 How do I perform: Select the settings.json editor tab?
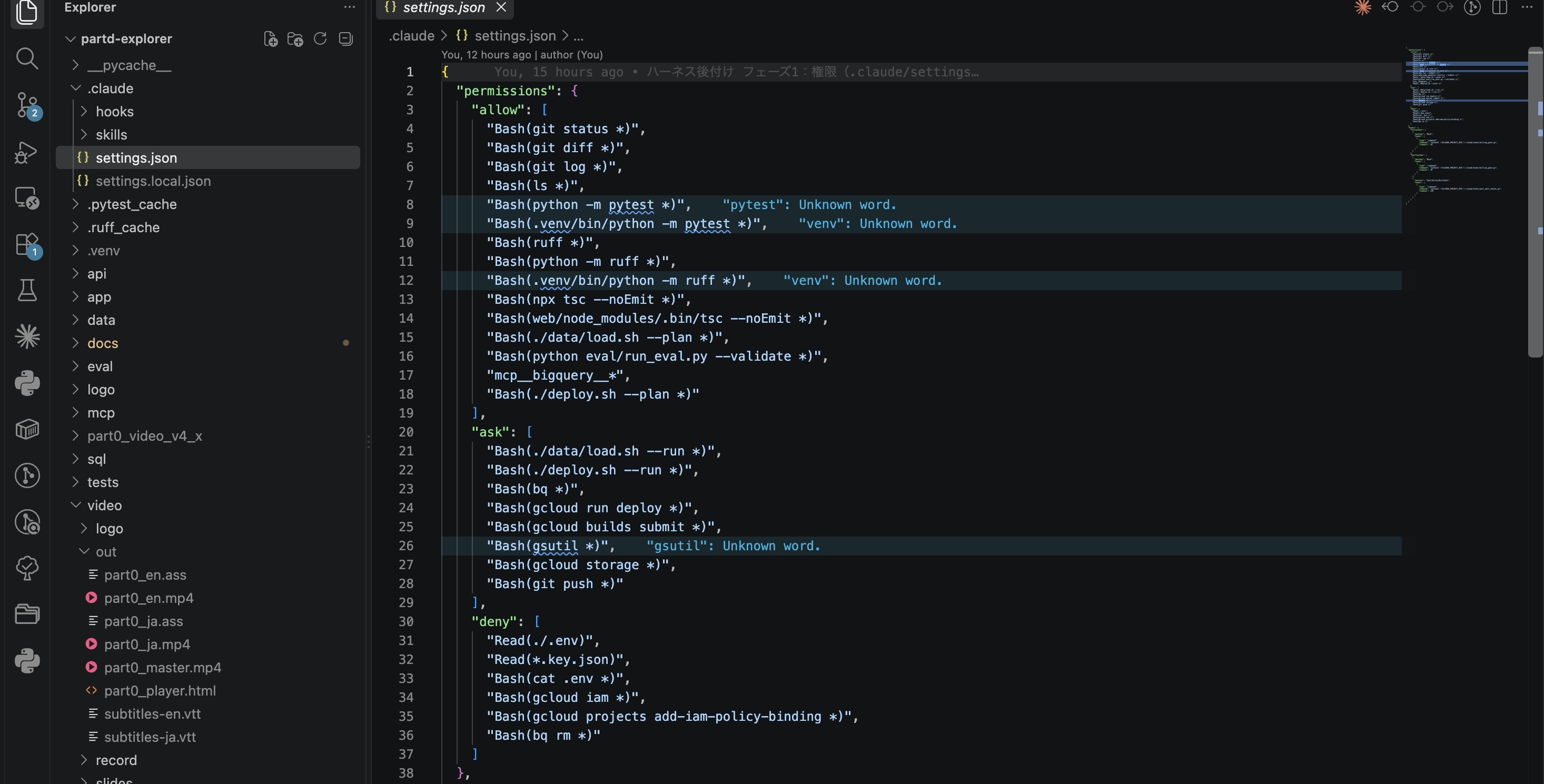pyautogui.click(x=444, y=7)
